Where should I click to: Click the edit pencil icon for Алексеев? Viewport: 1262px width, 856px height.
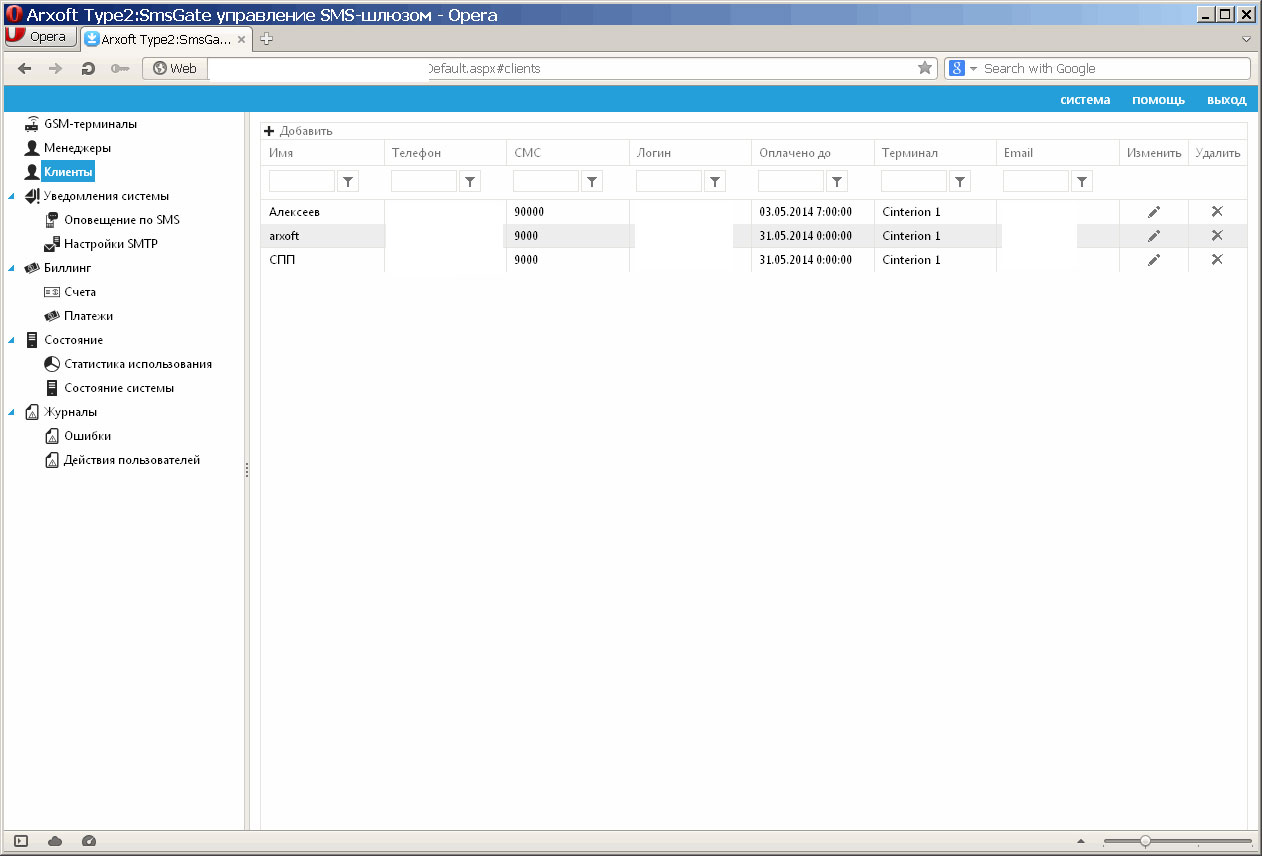(1153, 212)
